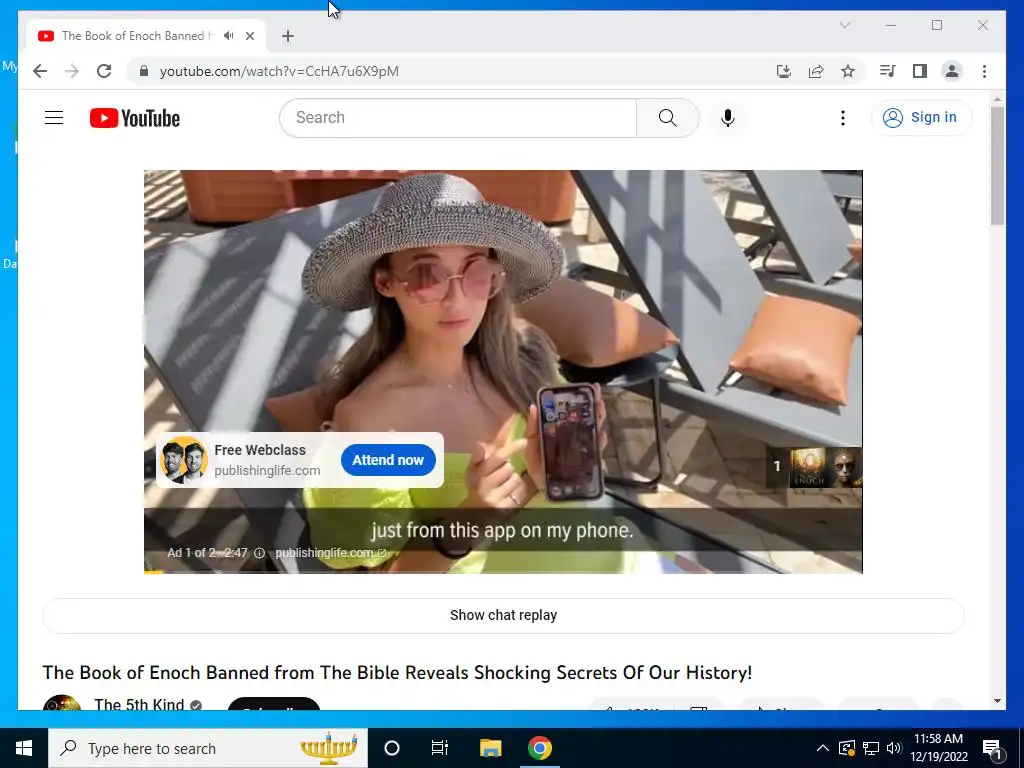Open Chrome profile avatar
The width and height of the screenshot is (1024, 768).
952,71
